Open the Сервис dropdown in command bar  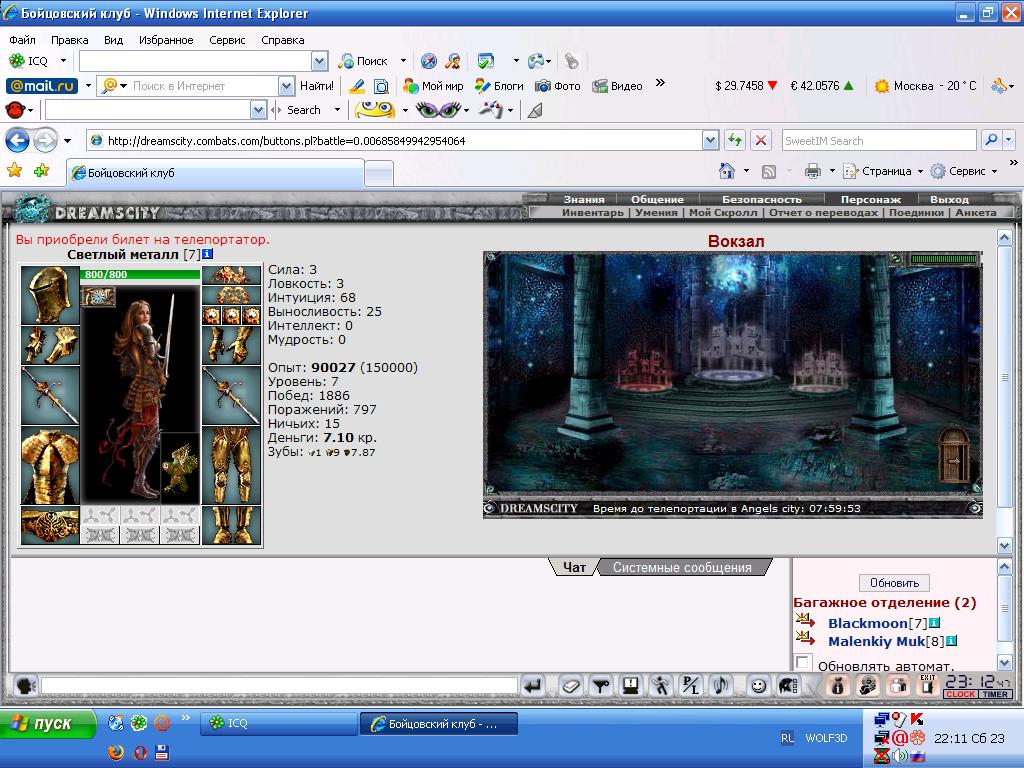click(965, 171)
